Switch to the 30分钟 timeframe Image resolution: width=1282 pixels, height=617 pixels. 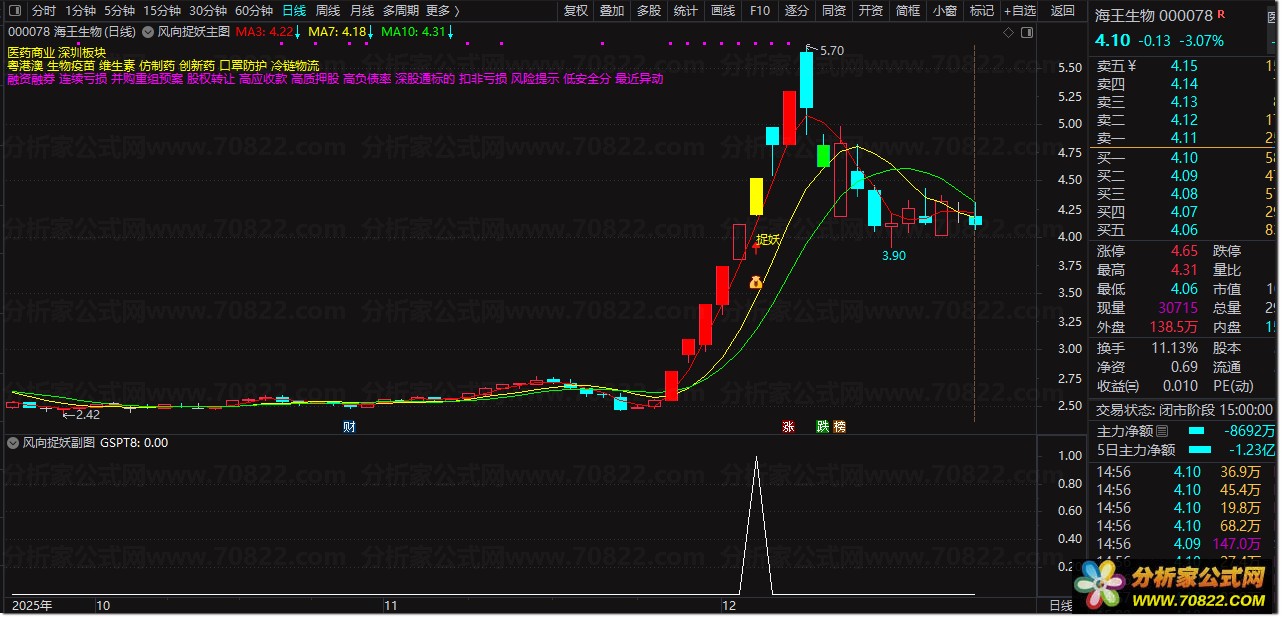click(x=208, y=11)
